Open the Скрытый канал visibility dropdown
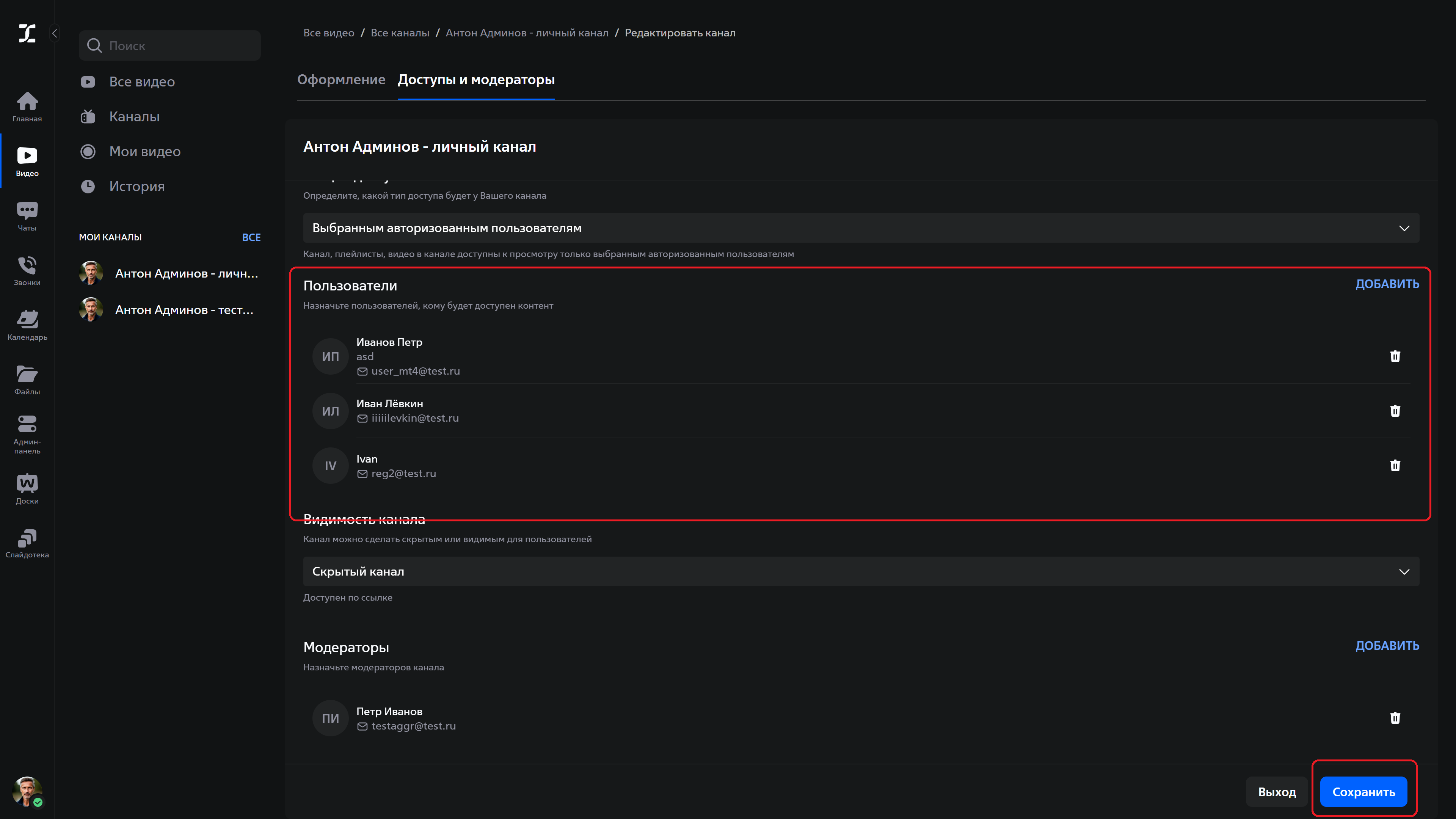Viewport: 1456px width, 819px height. 861,571
